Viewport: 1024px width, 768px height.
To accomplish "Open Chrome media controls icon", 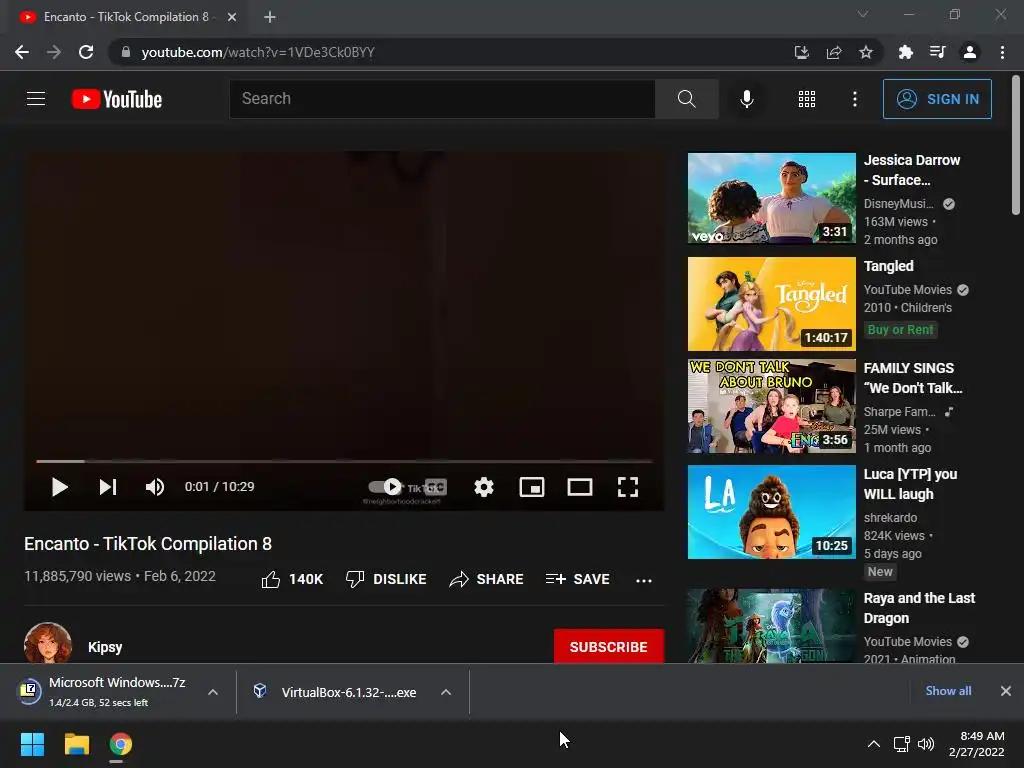I will 937,52.
